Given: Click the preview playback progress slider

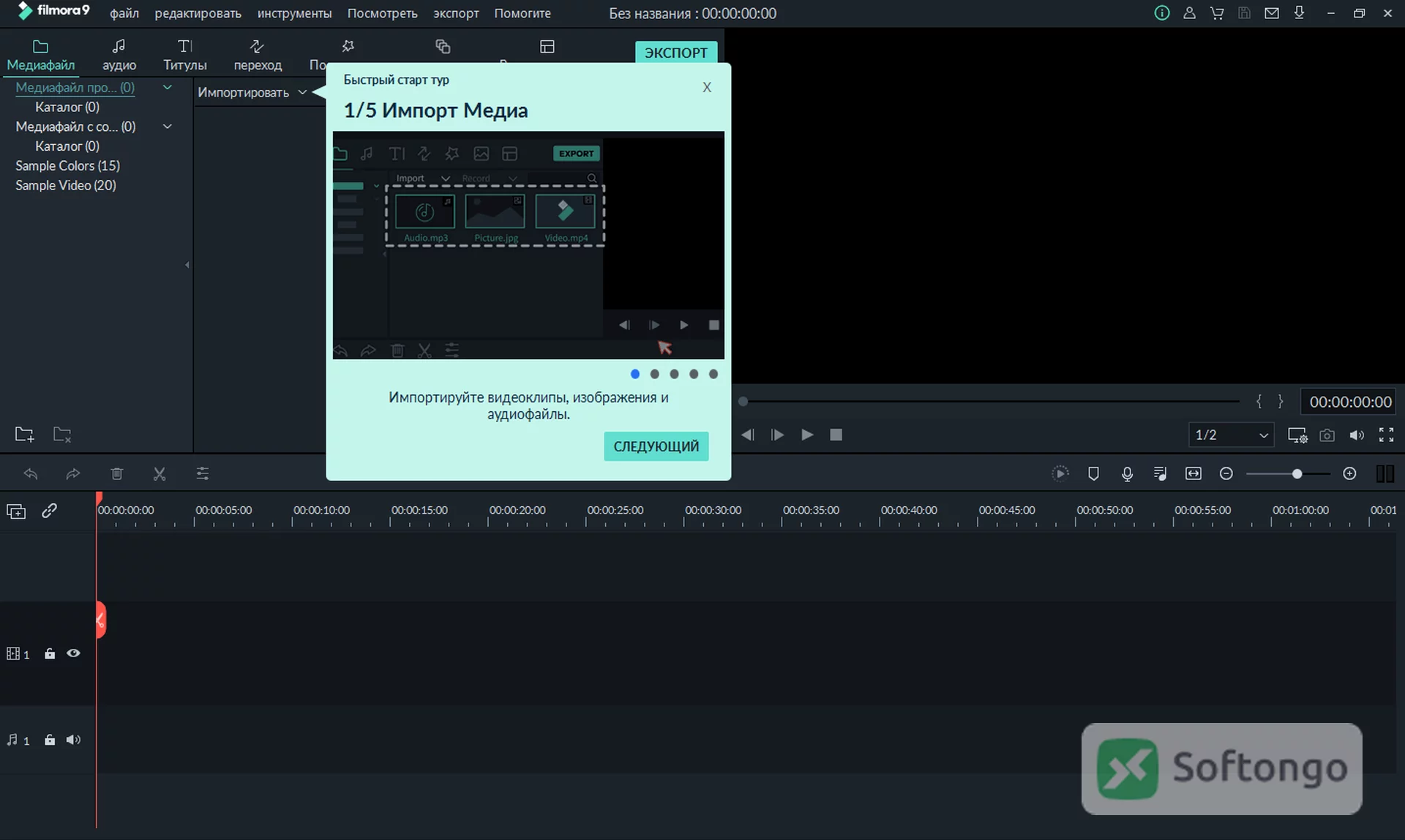Looking at the screenshot, I should click(989, 402).
